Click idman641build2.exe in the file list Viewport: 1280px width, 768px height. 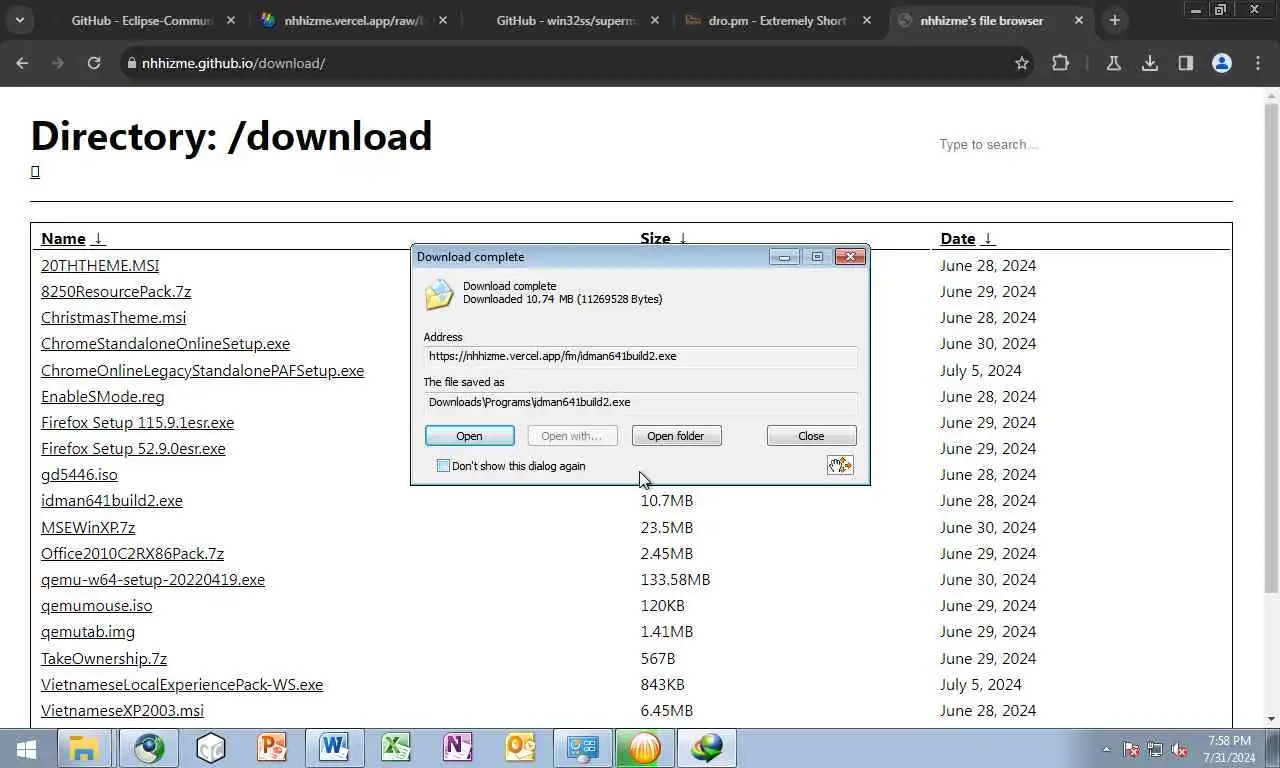coord(112,500)
